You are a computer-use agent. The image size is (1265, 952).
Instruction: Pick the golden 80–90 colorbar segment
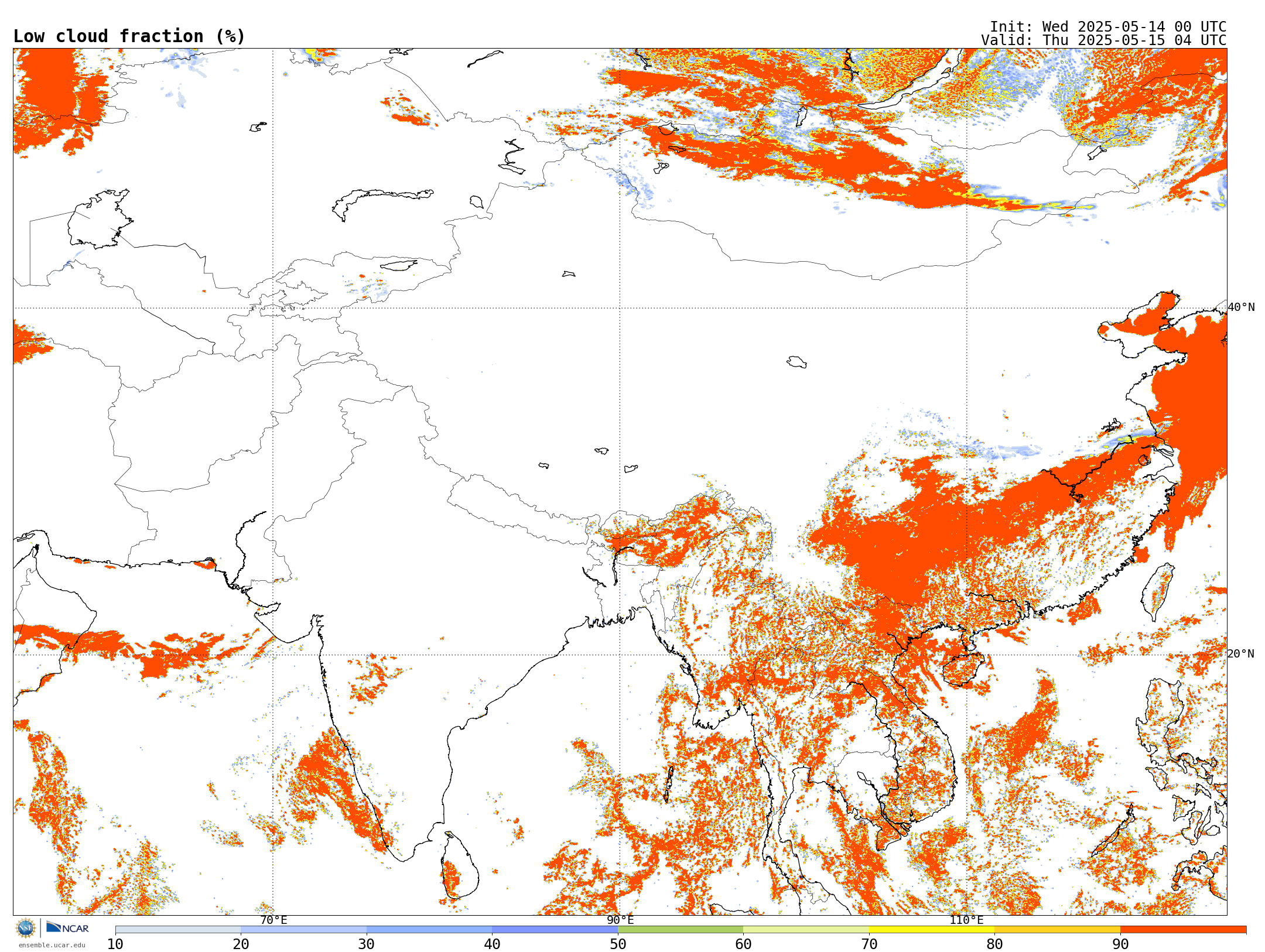coord(1057,930)
